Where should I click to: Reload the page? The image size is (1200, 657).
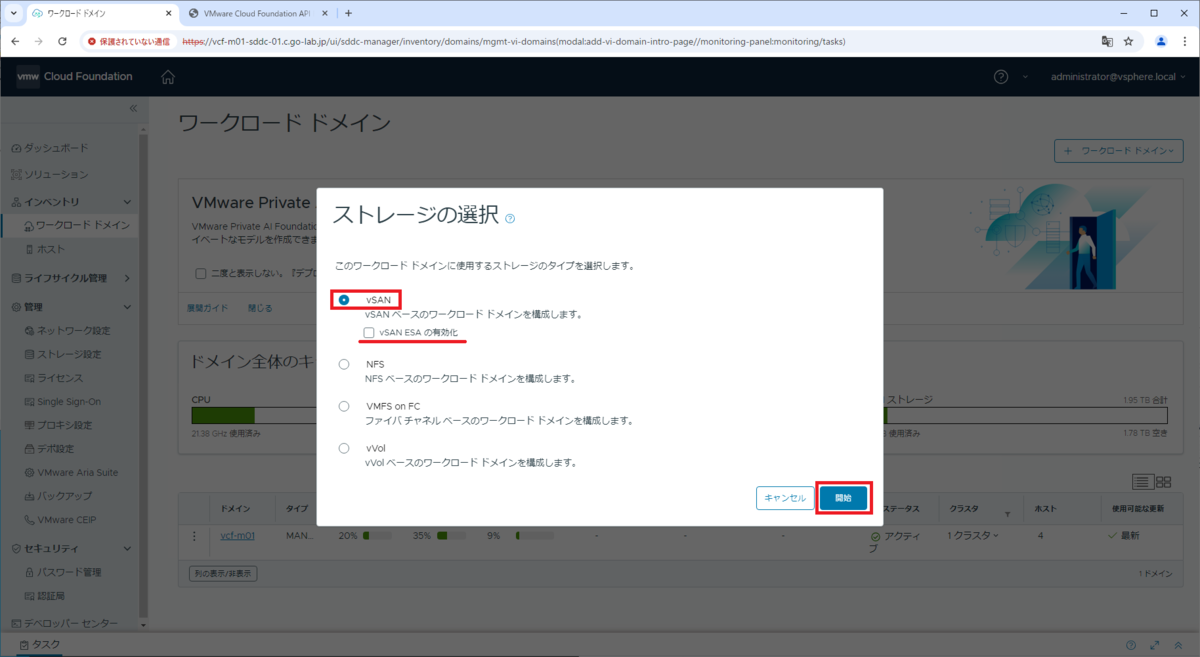(62, 42)
